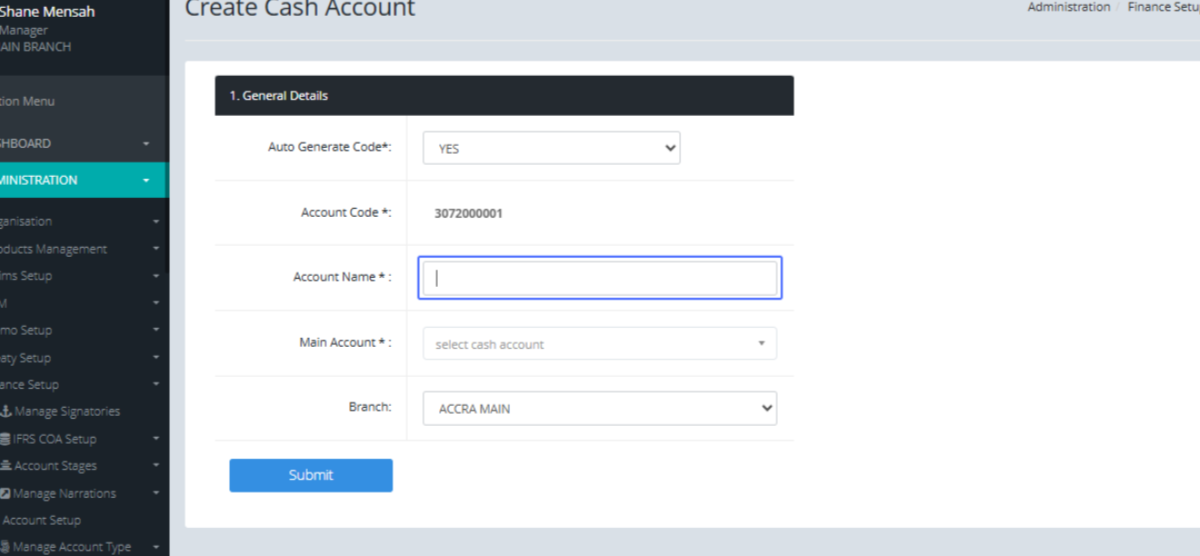
Task: Focus the Account Name text field
Action: pos(599,278)
